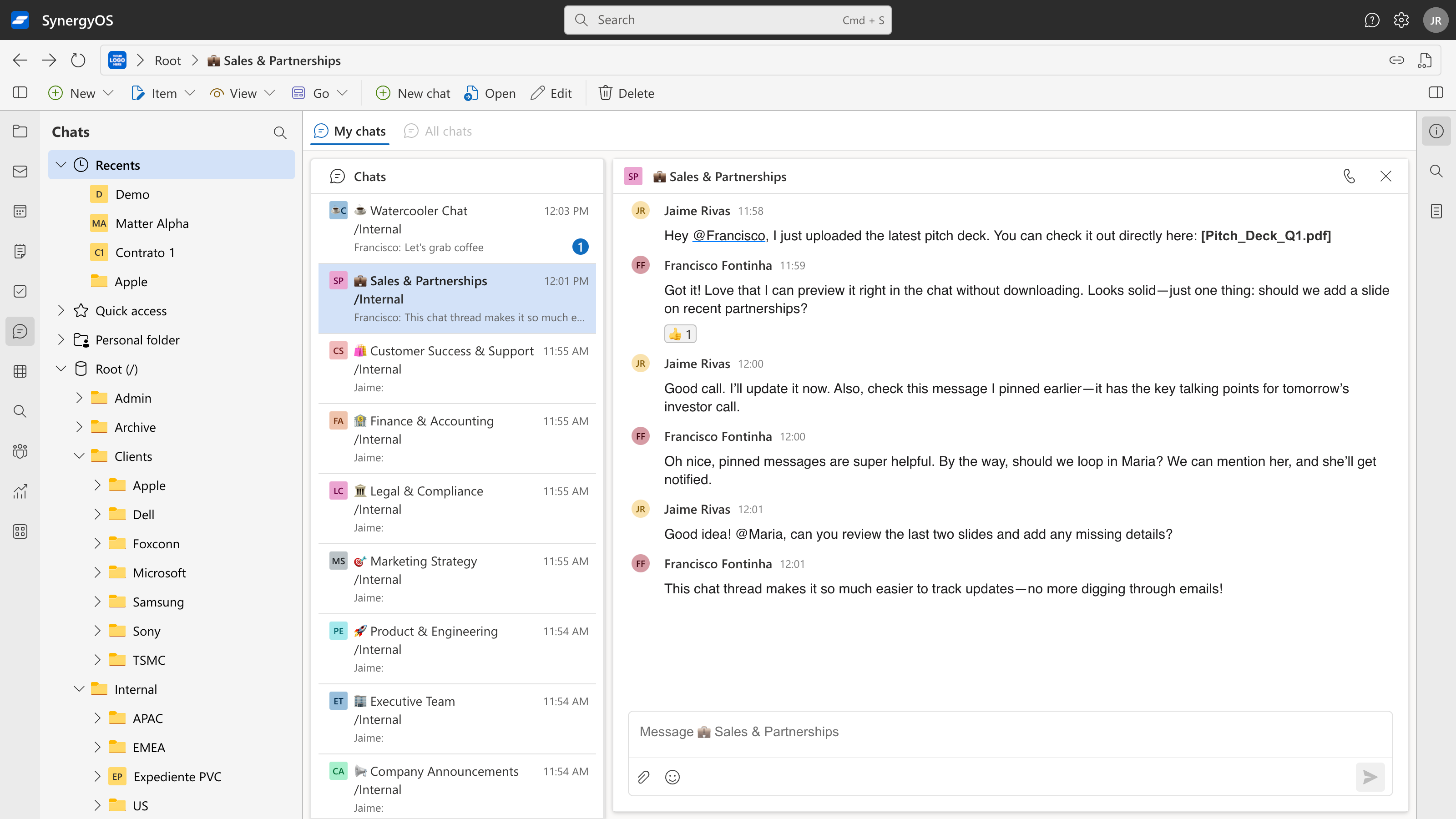Open the Pitch_Deck_Q1.pdf link in chat
Viewport: 1456px width, 819px height.
click(1265, 236)
